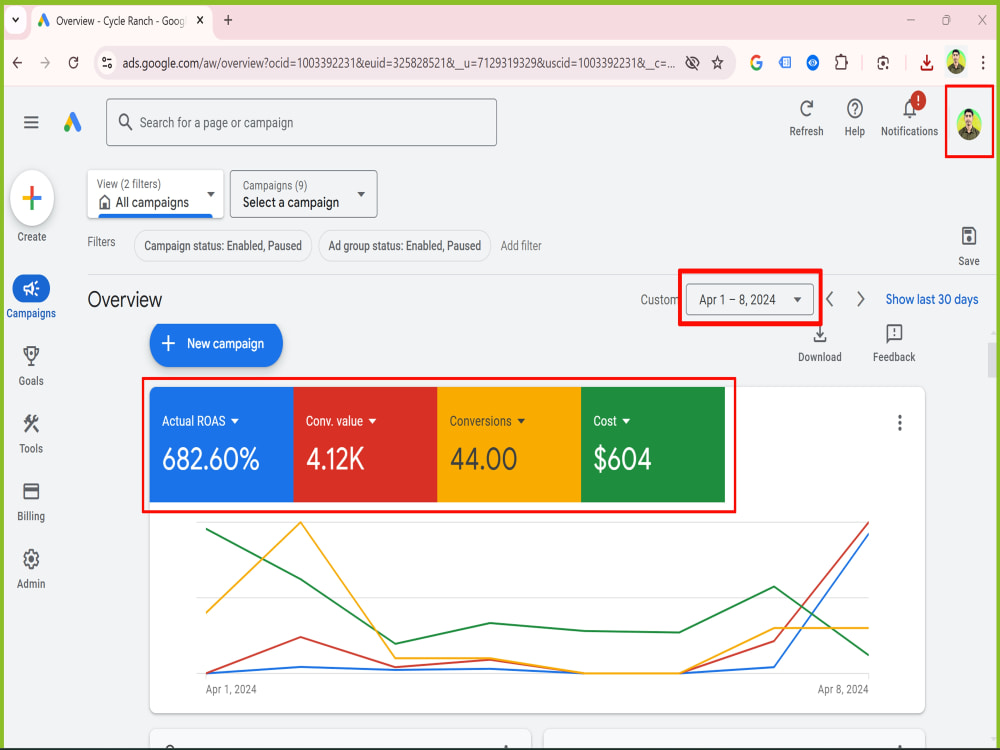Viewport: 1000px width, 750px height.
Task: Change the Conversions metric dropdown
Action: click(x=487, y=422)
